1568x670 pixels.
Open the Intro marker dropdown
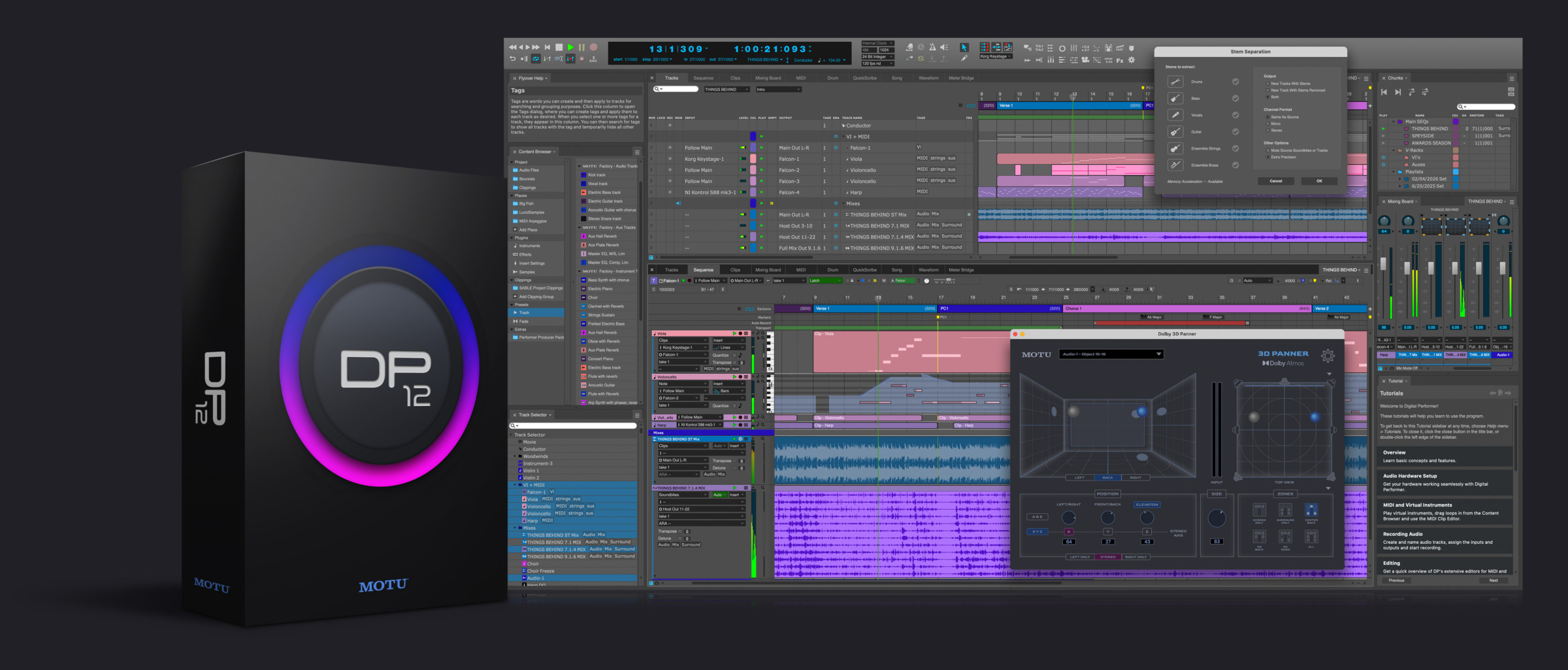click(777, 90)
